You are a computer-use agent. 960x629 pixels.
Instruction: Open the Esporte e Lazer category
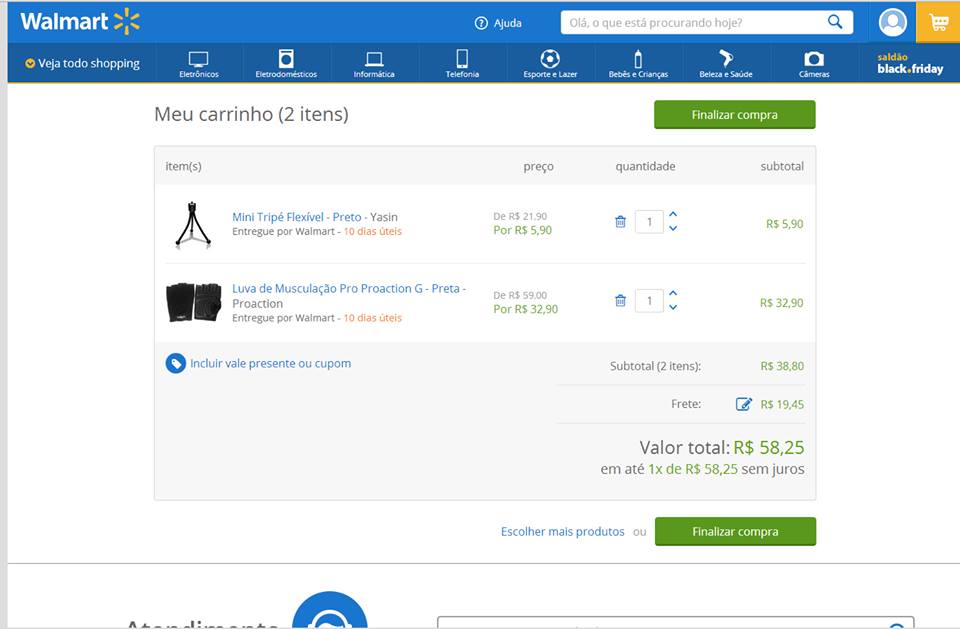[x=550, y=64]
